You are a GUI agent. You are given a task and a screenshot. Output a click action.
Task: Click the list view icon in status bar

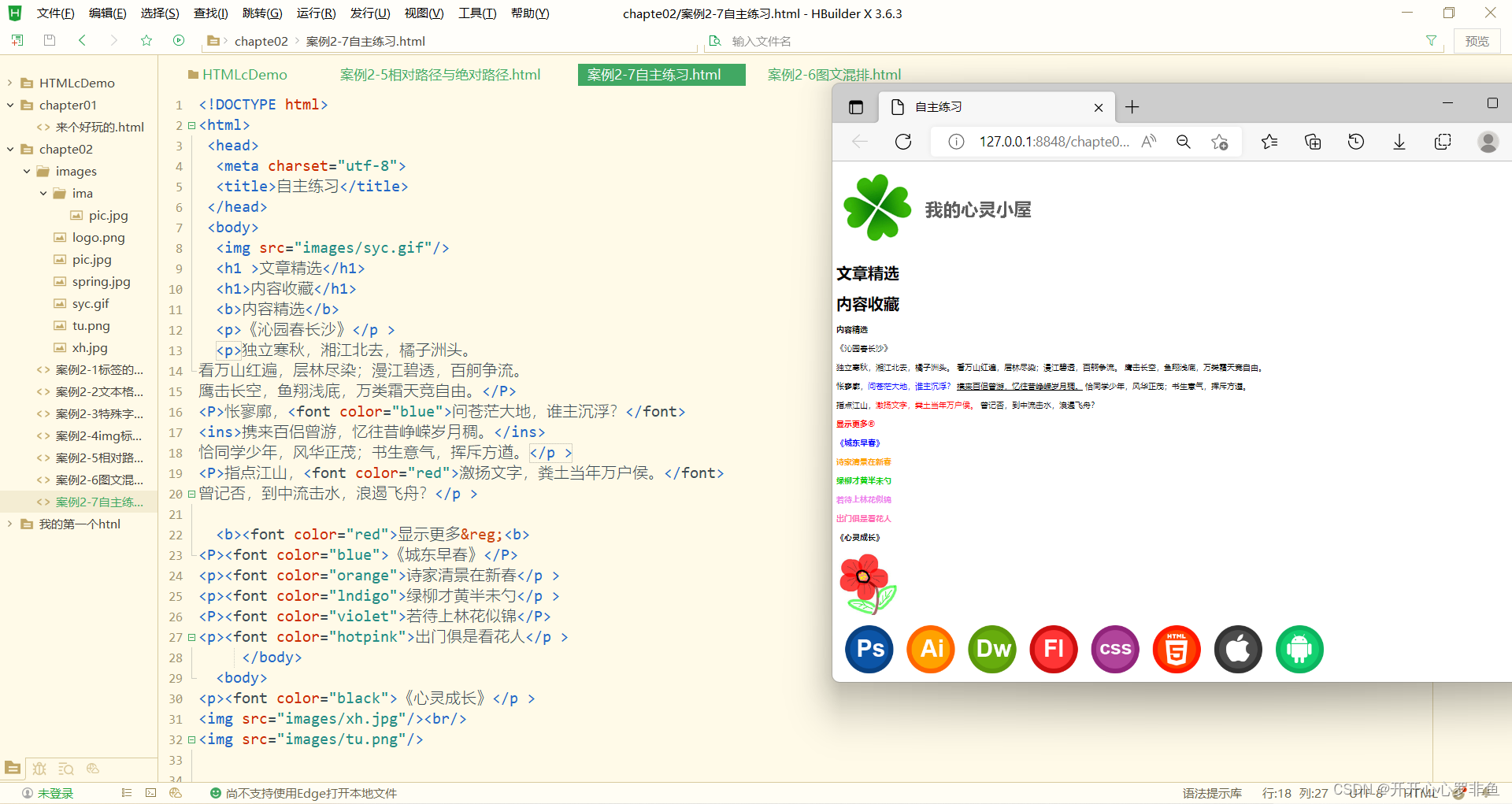point(126,793)
